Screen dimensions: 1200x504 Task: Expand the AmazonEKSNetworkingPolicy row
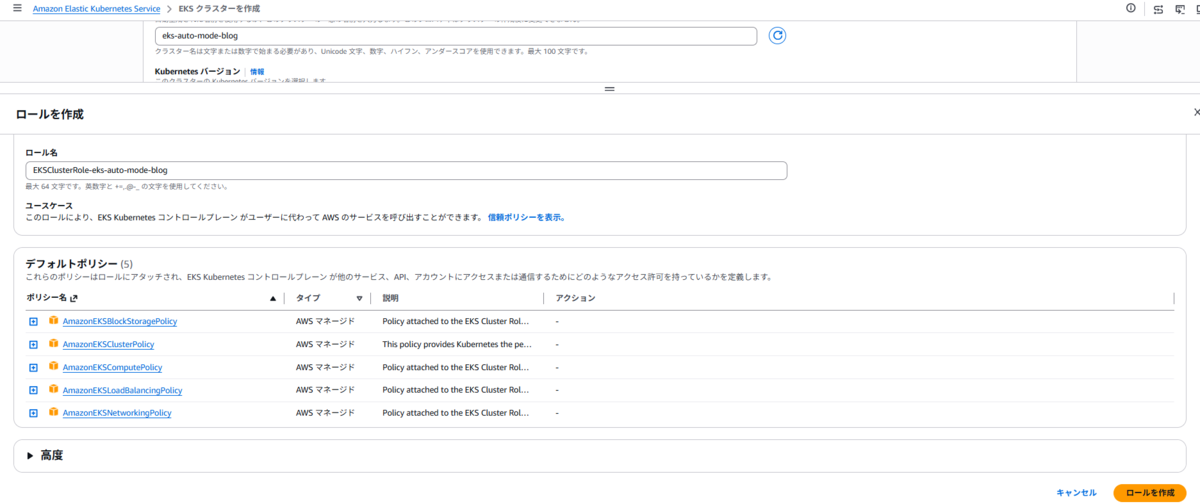tap(33, 413)
